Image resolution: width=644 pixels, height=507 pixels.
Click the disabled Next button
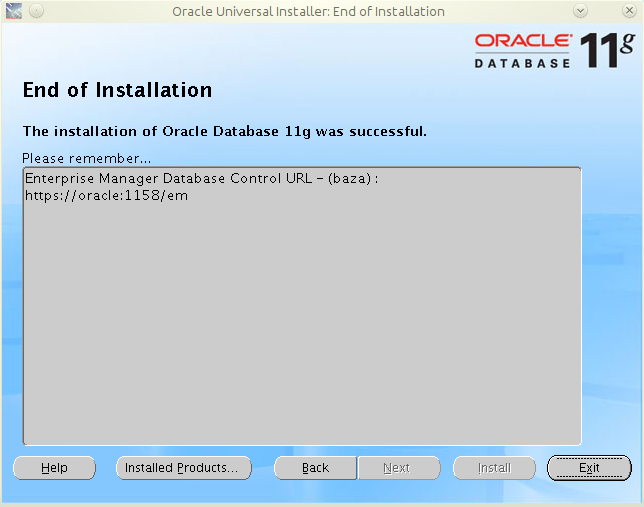click(399, 468)
